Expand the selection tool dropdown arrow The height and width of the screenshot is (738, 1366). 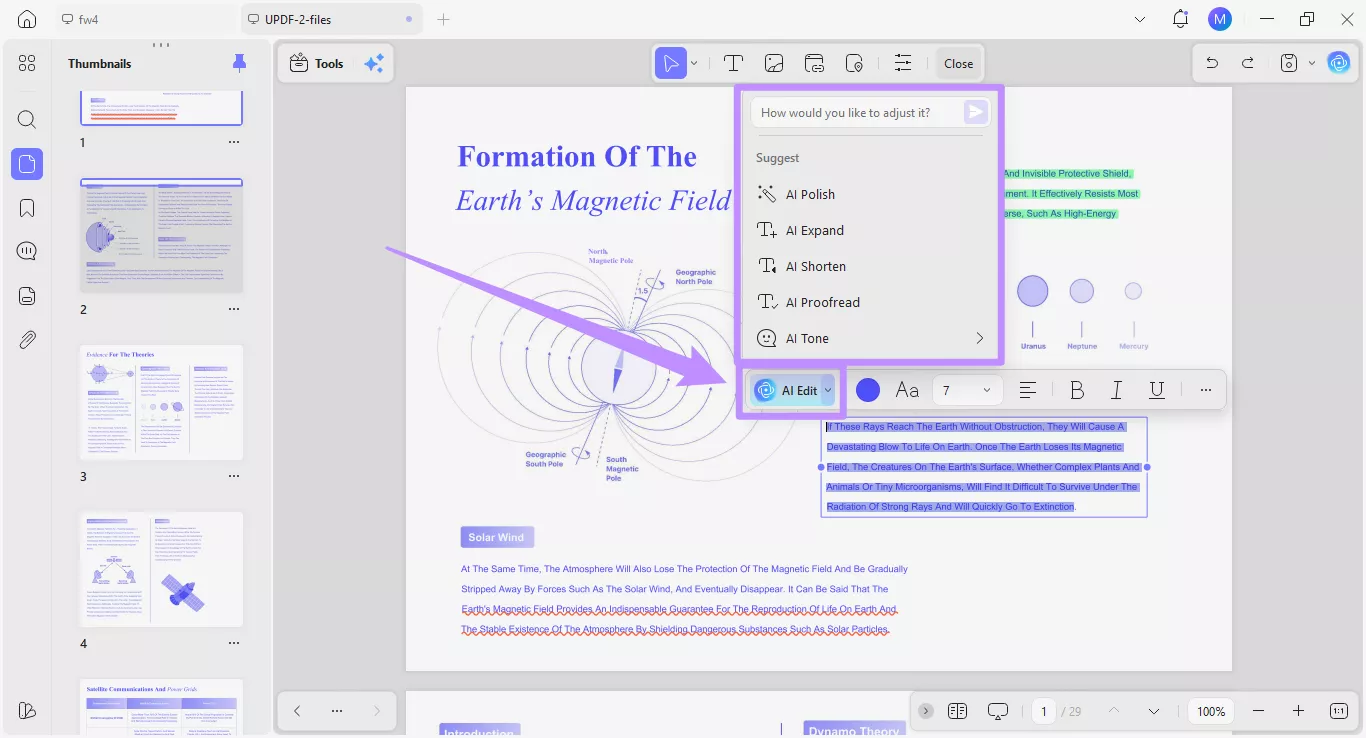(694, 63)
